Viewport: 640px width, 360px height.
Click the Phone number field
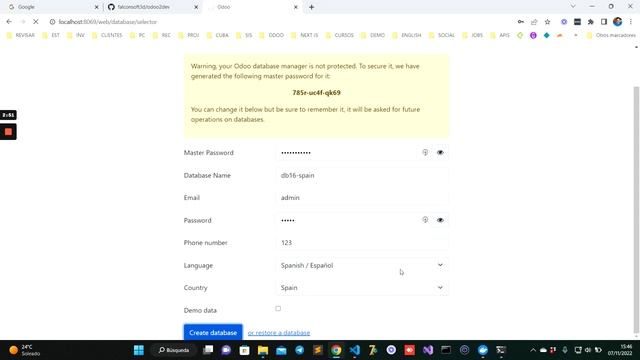[x=362, y=242]
